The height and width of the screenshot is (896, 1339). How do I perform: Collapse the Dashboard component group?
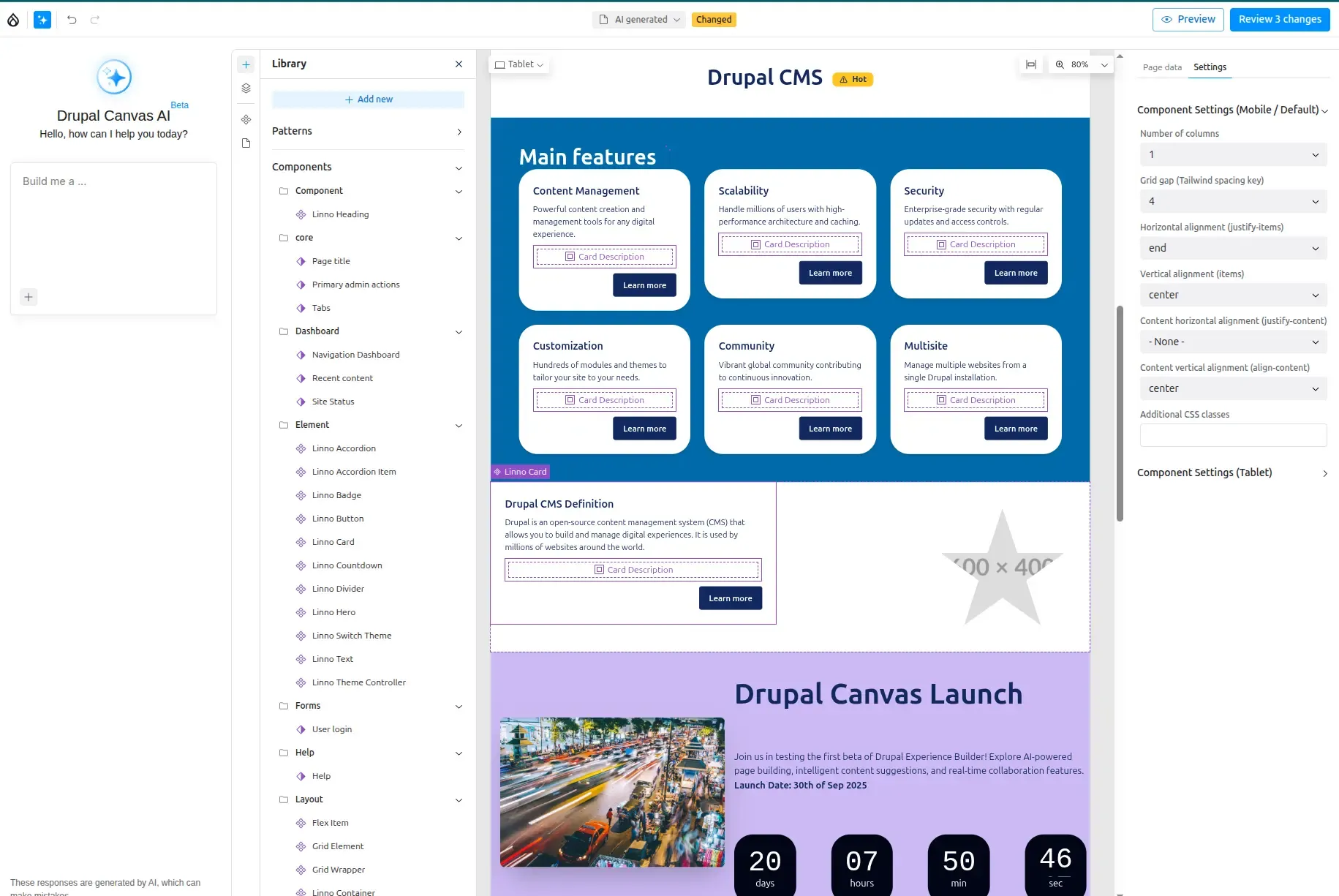[x=459, y=332]
